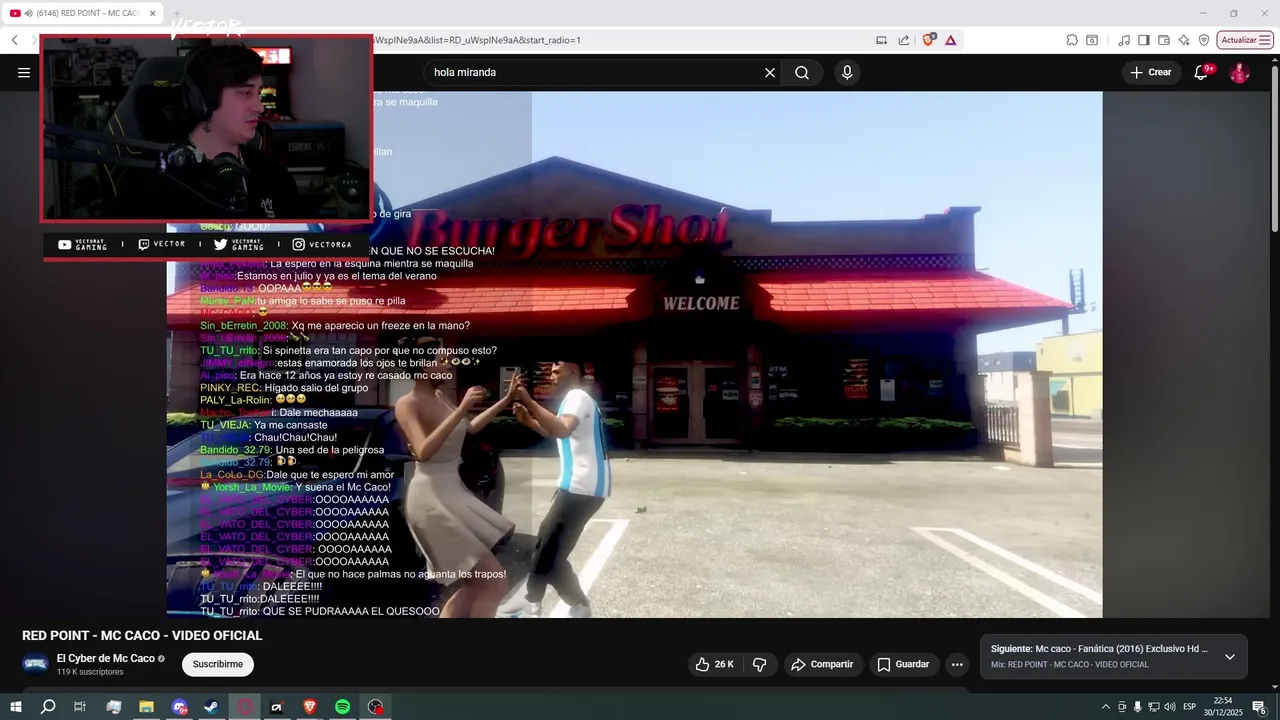This screenshot has width=1280, height=720.
Task: Click the system tray volume speaker
Action: 1170,707
